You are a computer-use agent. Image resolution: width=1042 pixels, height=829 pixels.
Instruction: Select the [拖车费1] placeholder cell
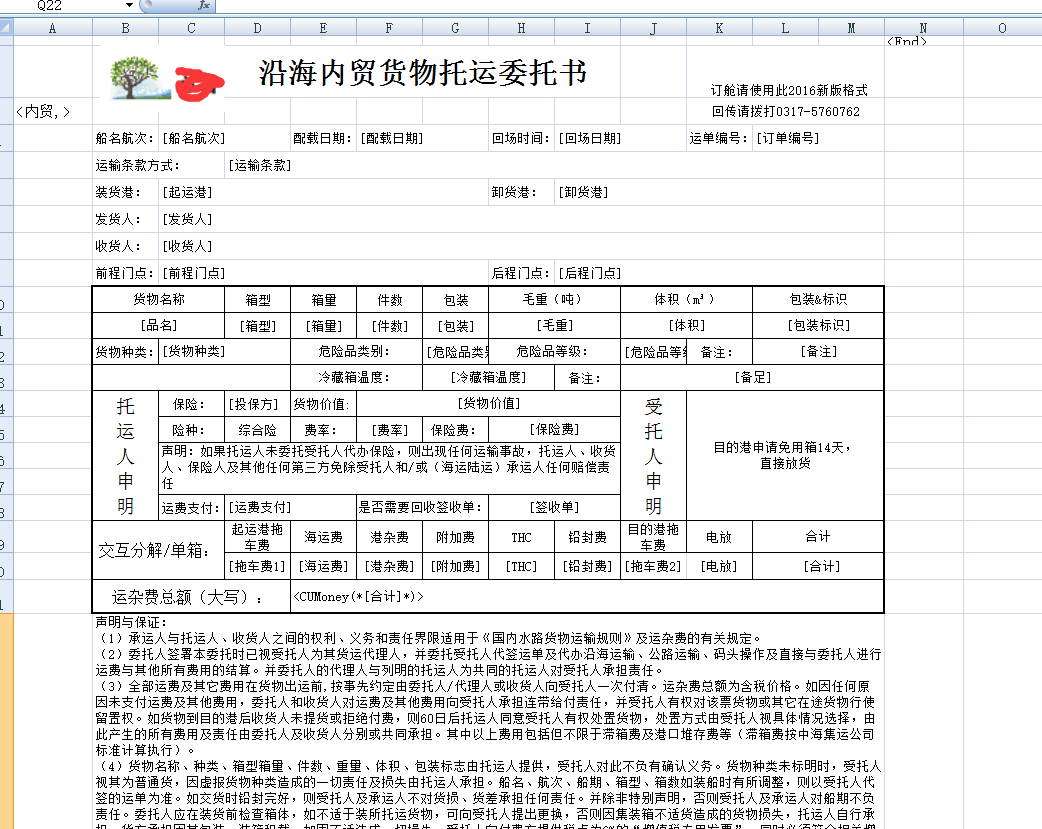coord(258,566)
